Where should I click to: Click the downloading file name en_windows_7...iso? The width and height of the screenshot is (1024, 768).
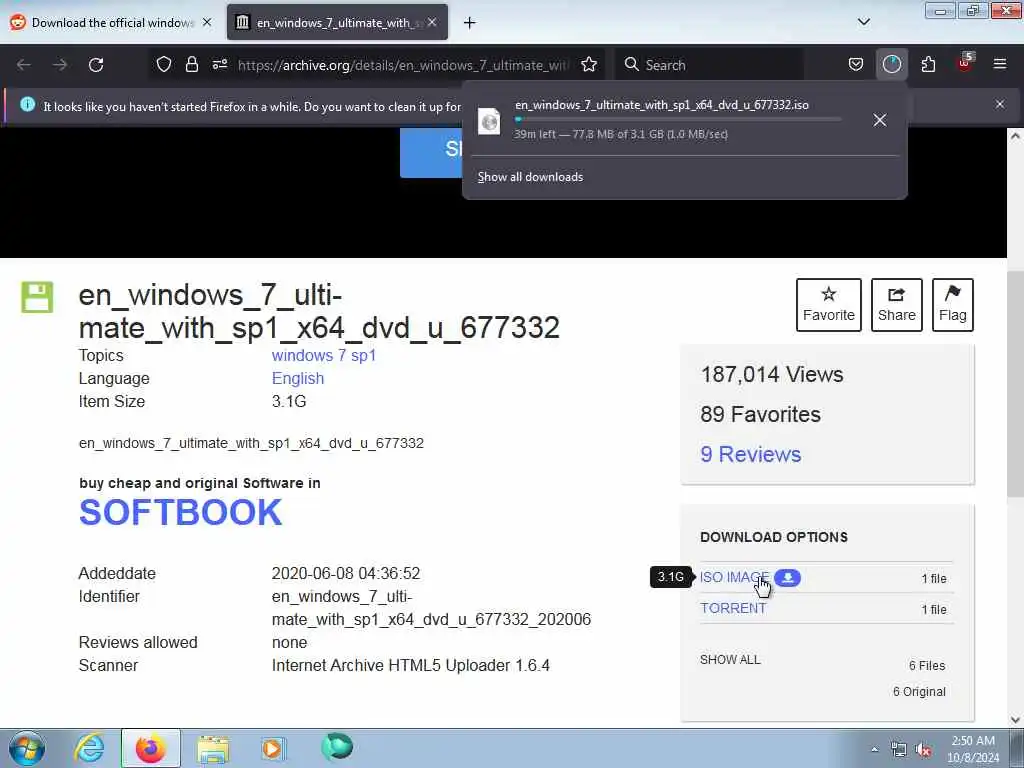pos(662,105)
